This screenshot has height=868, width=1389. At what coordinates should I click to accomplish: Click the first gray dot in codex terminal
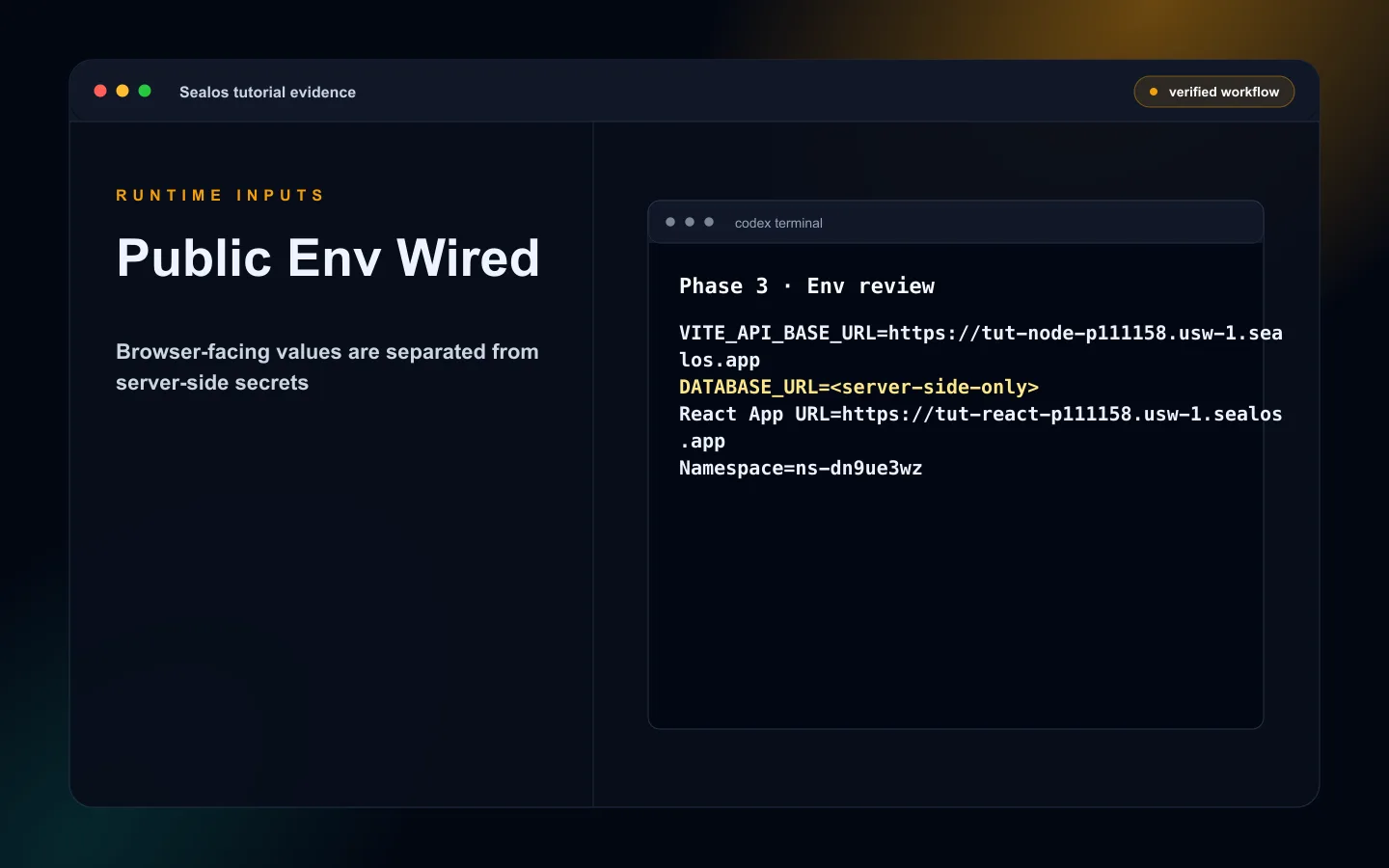[x=670, y=222]
